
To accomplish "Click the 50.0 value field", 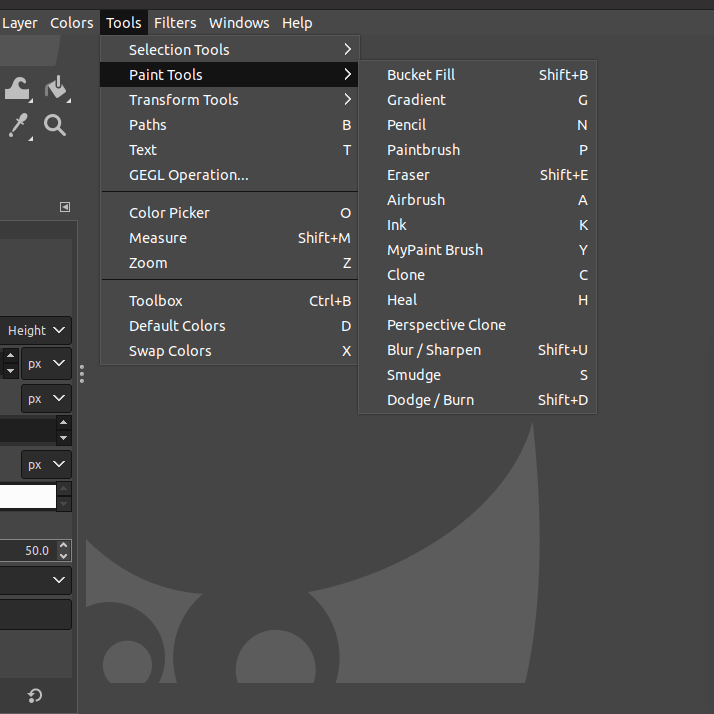I will (28, 551).
